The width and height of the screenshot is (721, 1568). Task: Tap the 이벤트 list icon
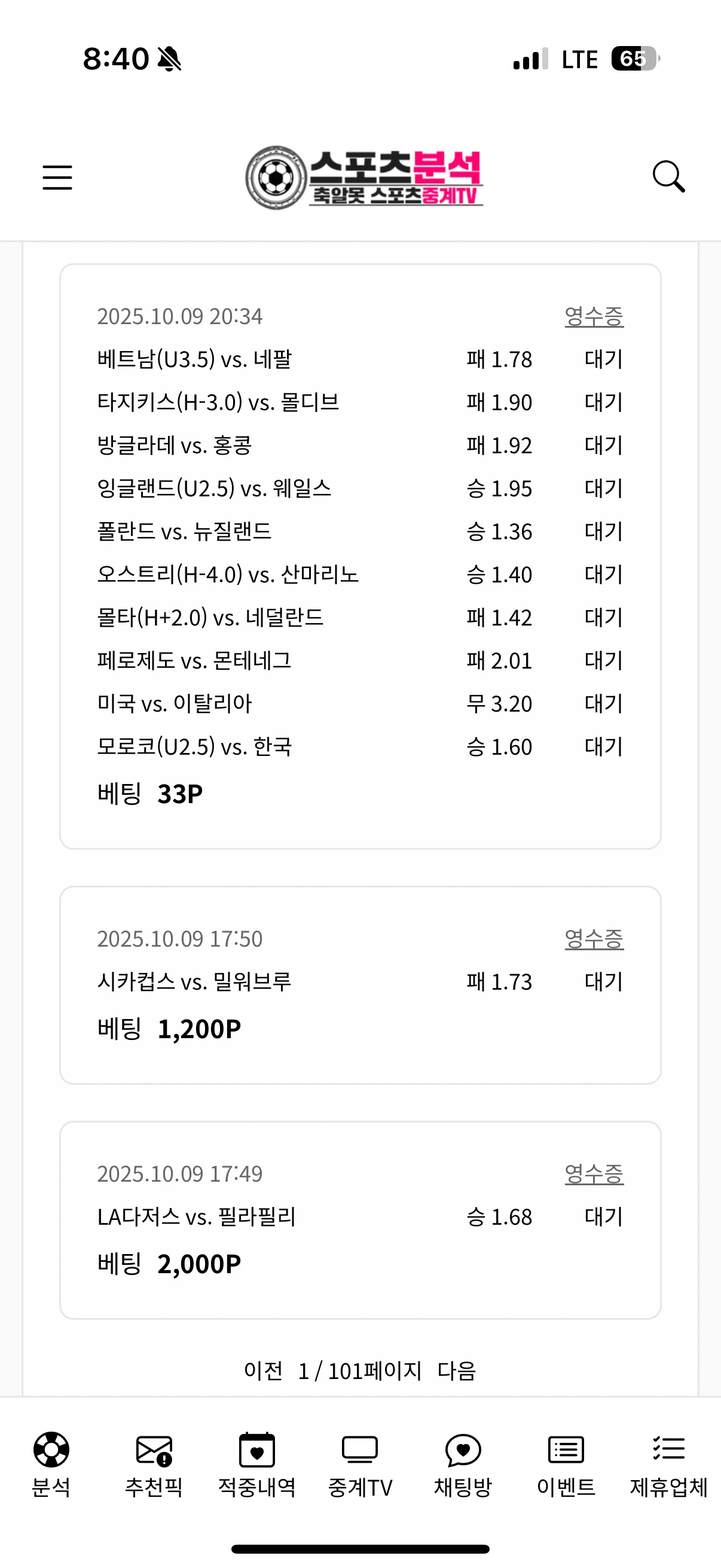566,1450
